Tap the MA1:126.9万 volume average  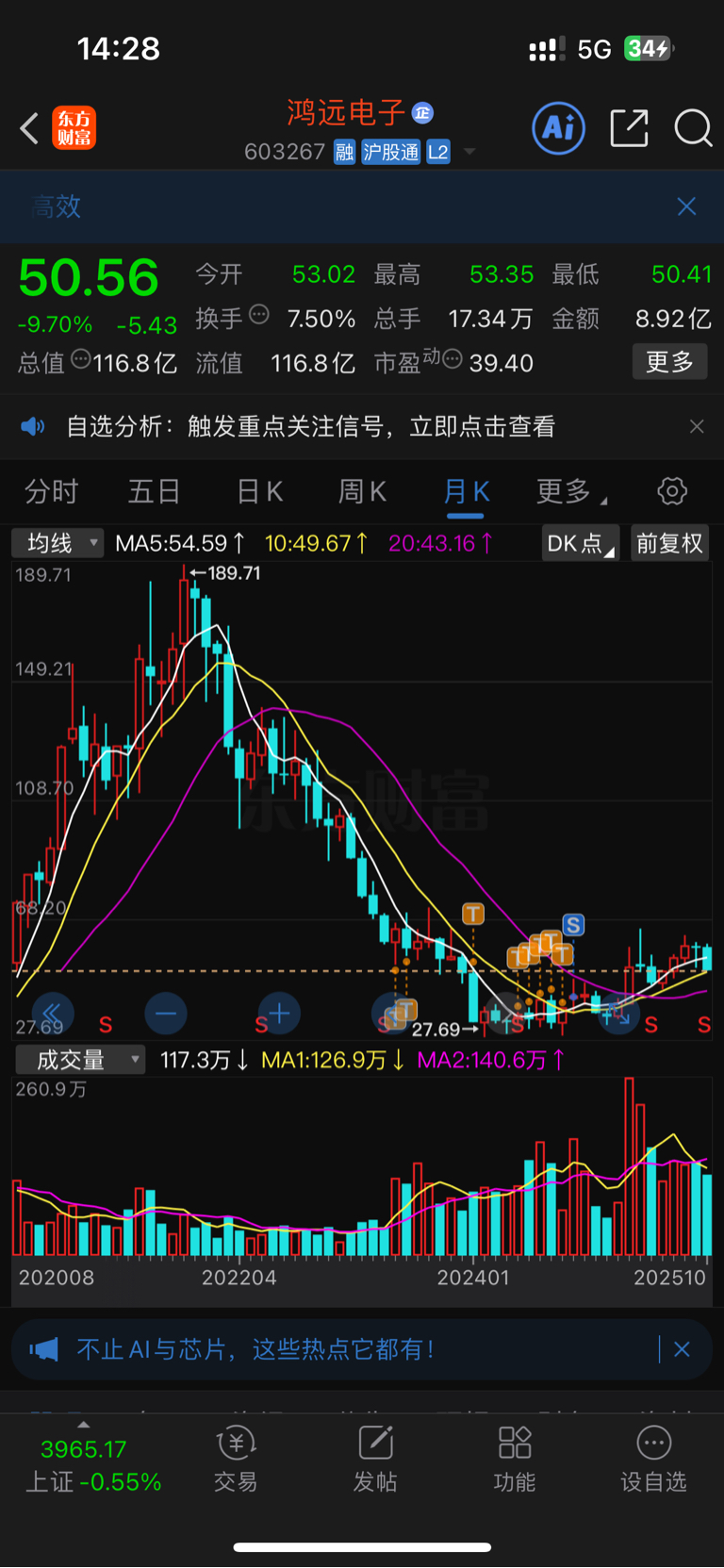click(333, 1060)
